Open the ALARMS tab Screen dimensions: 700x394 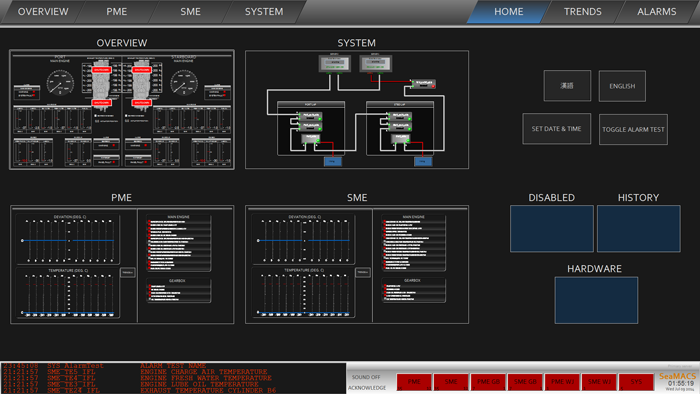pos(656,12)
